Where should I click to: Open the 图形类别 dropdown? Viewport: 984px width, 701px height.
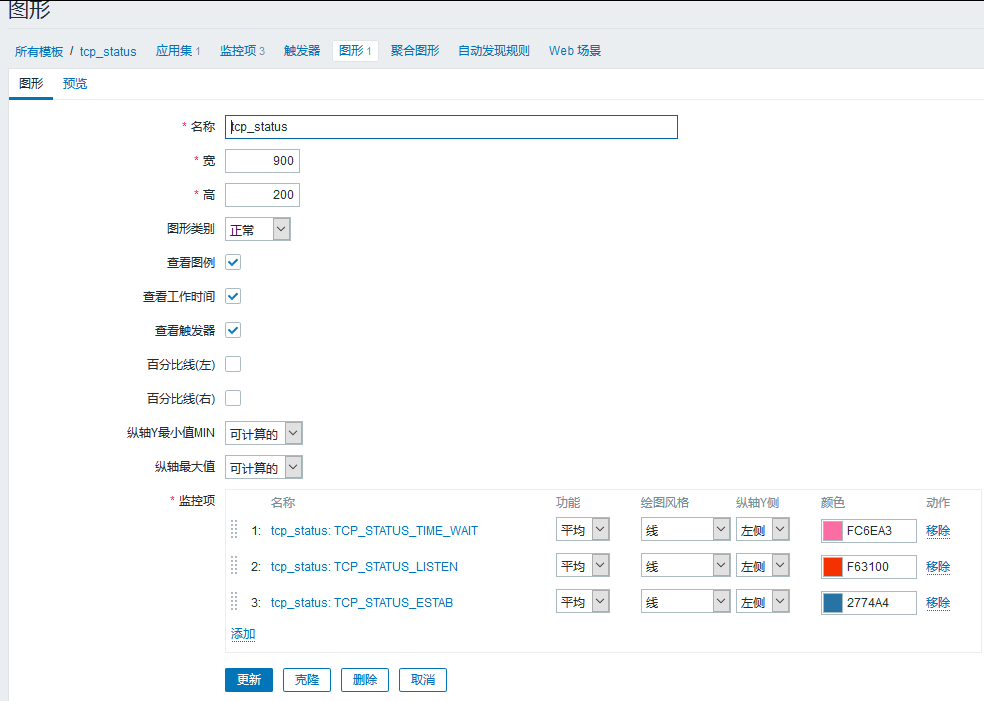(x=258, y=229)
